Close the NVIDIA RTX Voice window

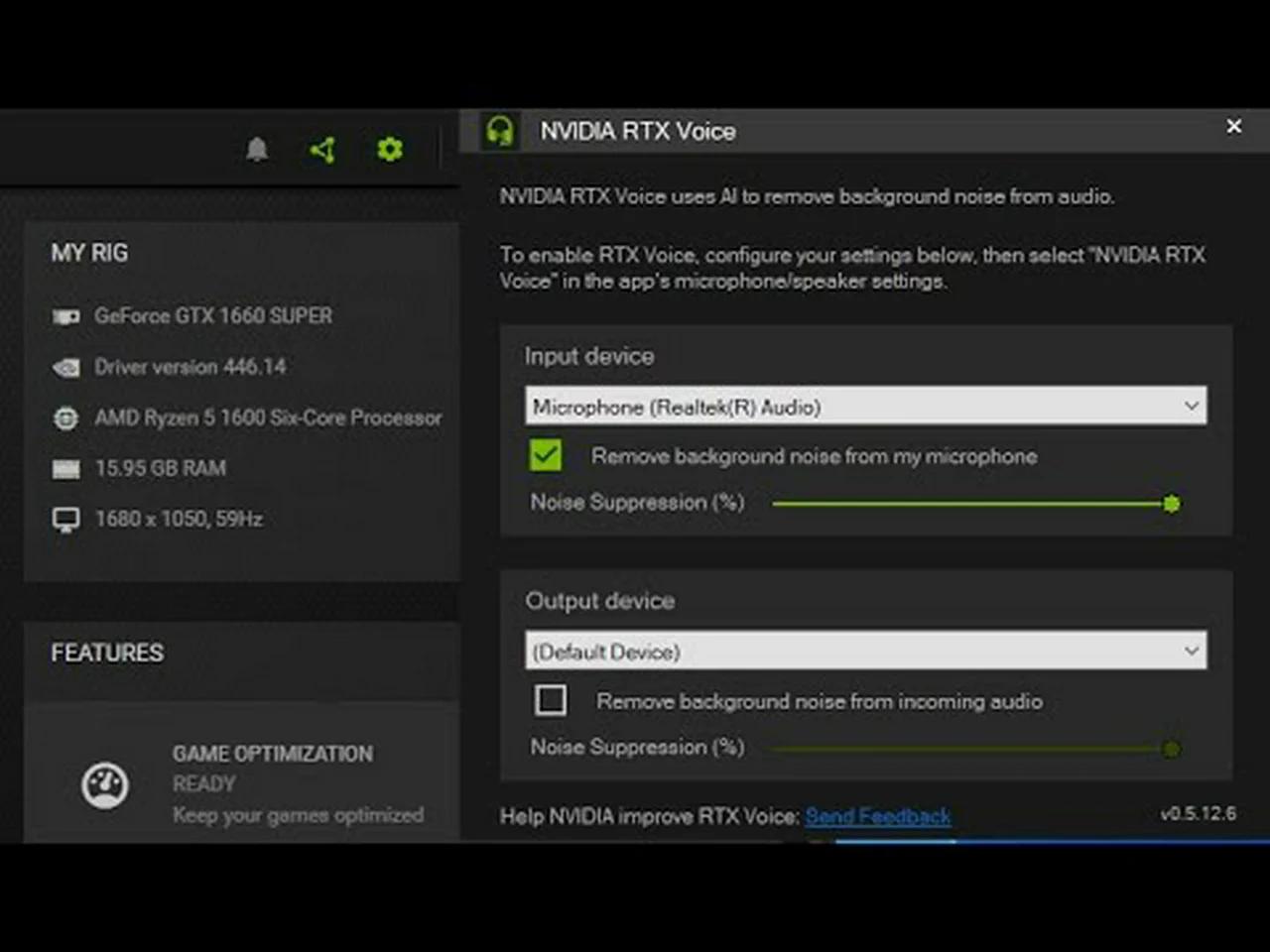[1233, 127]
